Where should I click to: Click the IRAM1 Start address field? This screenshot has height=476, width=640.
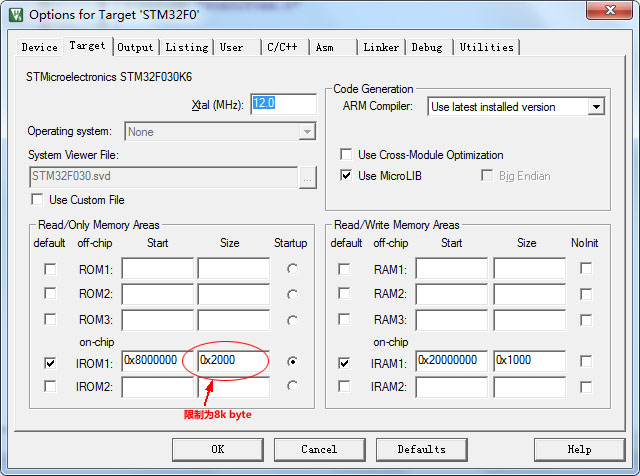(452, 361)
